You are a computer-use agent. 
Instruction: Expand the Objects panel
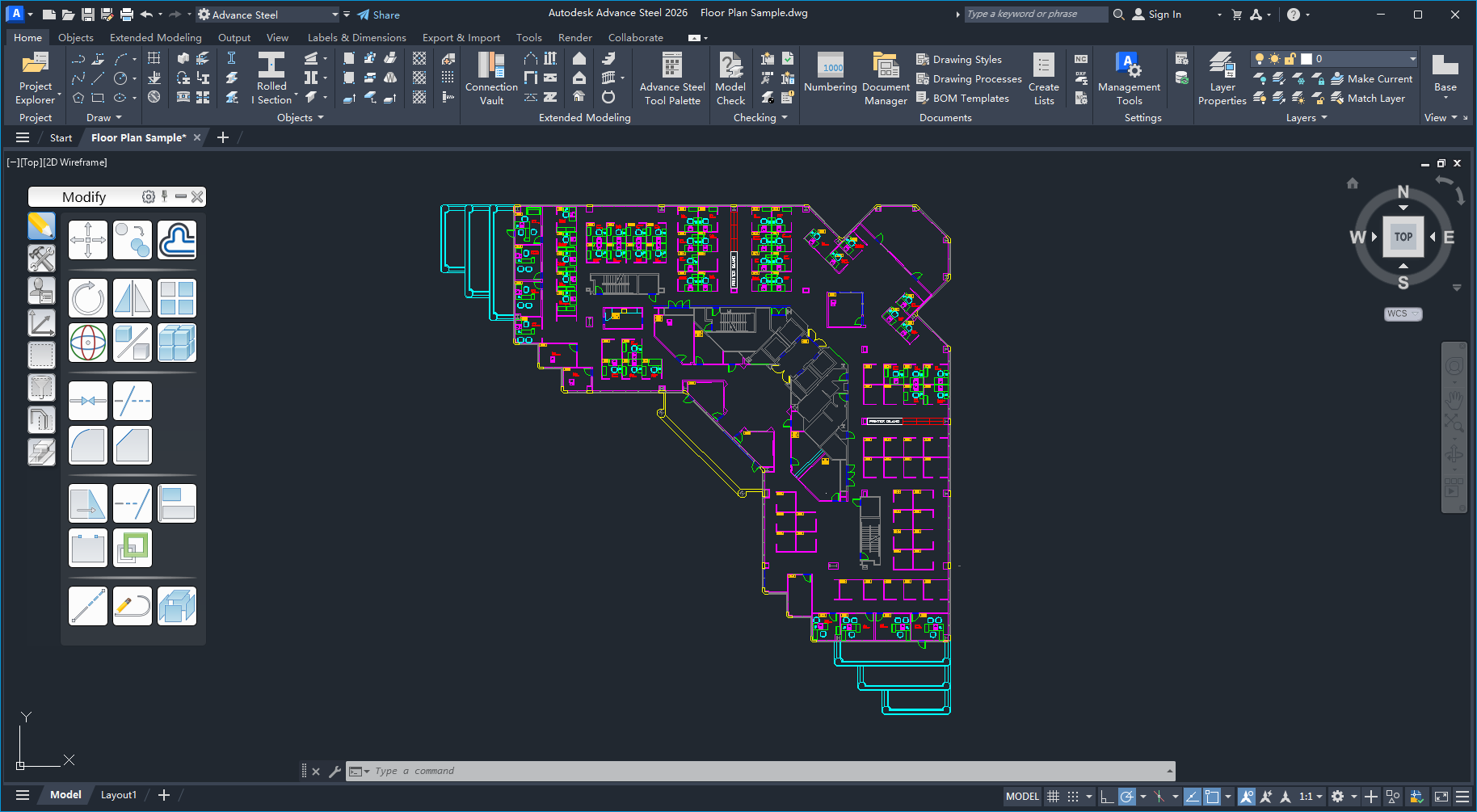pyautogui.click(x=300, y=118)
